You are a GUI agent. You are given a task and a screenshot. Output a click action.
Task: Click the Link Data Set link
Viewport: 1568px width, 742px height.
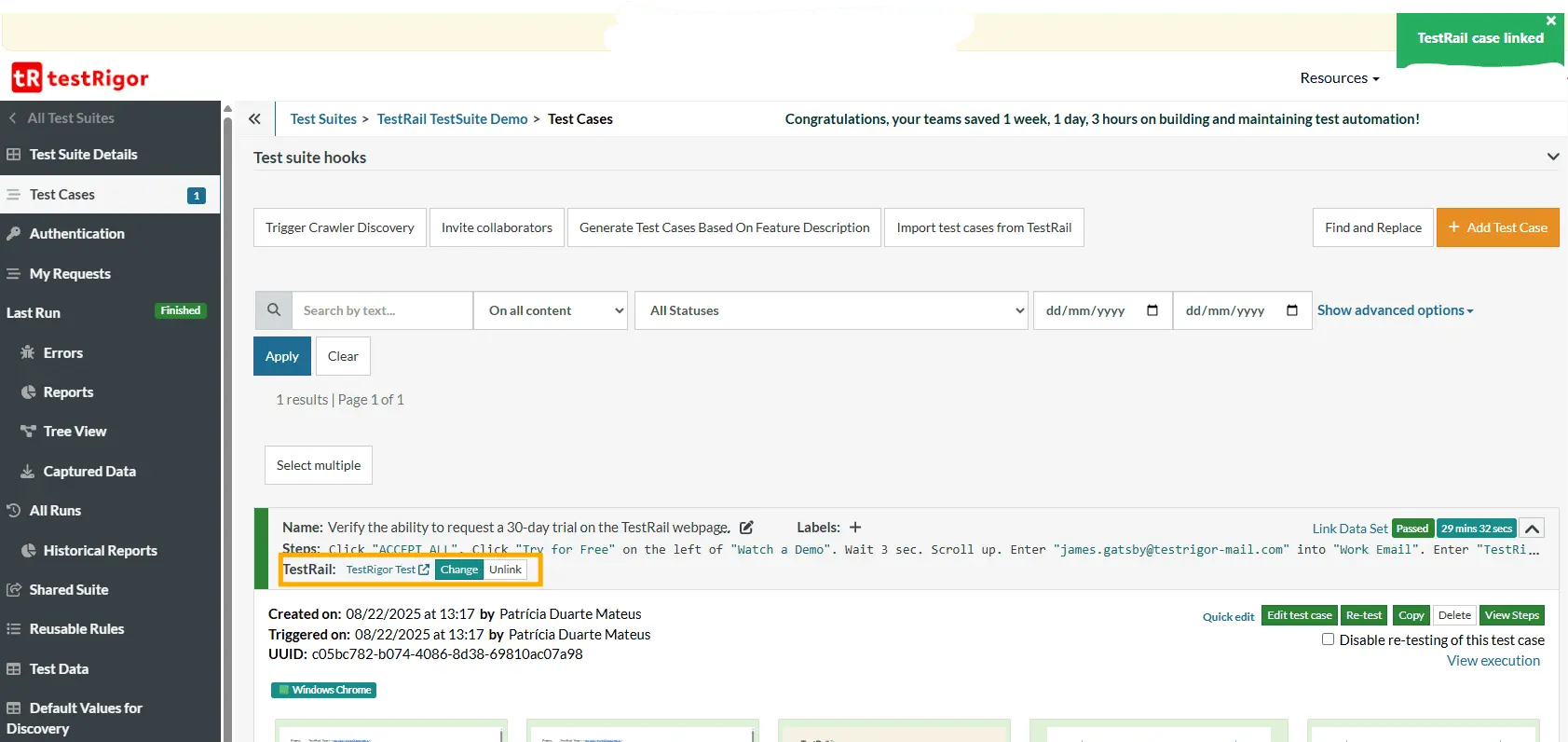tap(1350, 529)
